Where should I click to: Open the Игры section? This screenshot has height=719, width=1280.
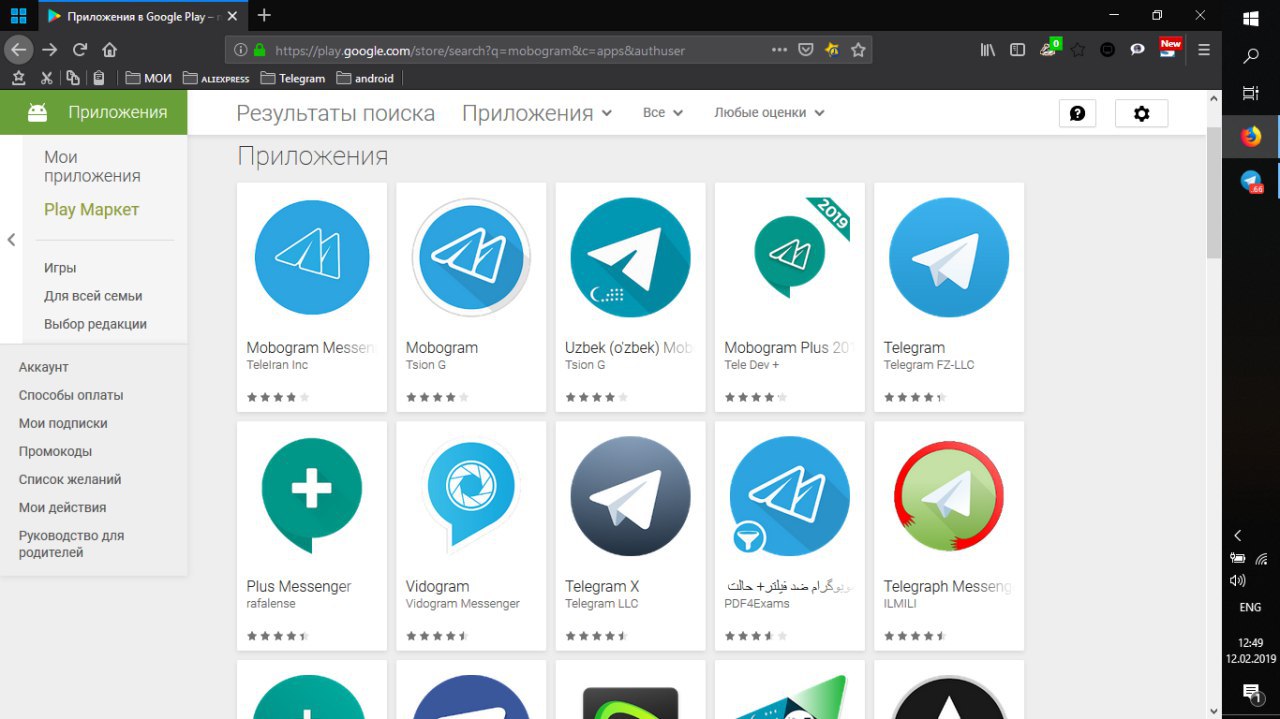60,268
